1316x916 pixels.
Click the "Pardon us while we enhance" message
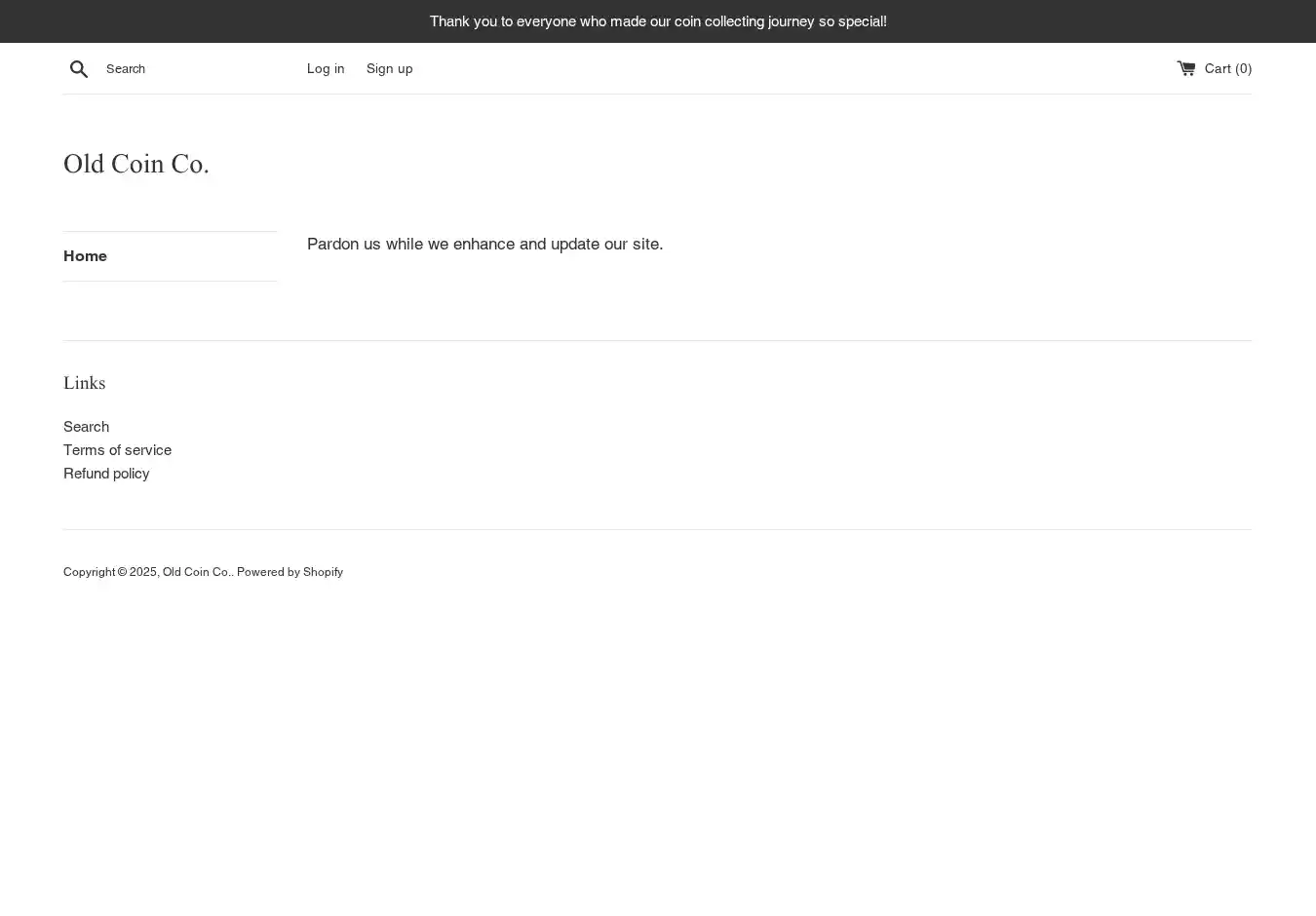click(484, 244)
